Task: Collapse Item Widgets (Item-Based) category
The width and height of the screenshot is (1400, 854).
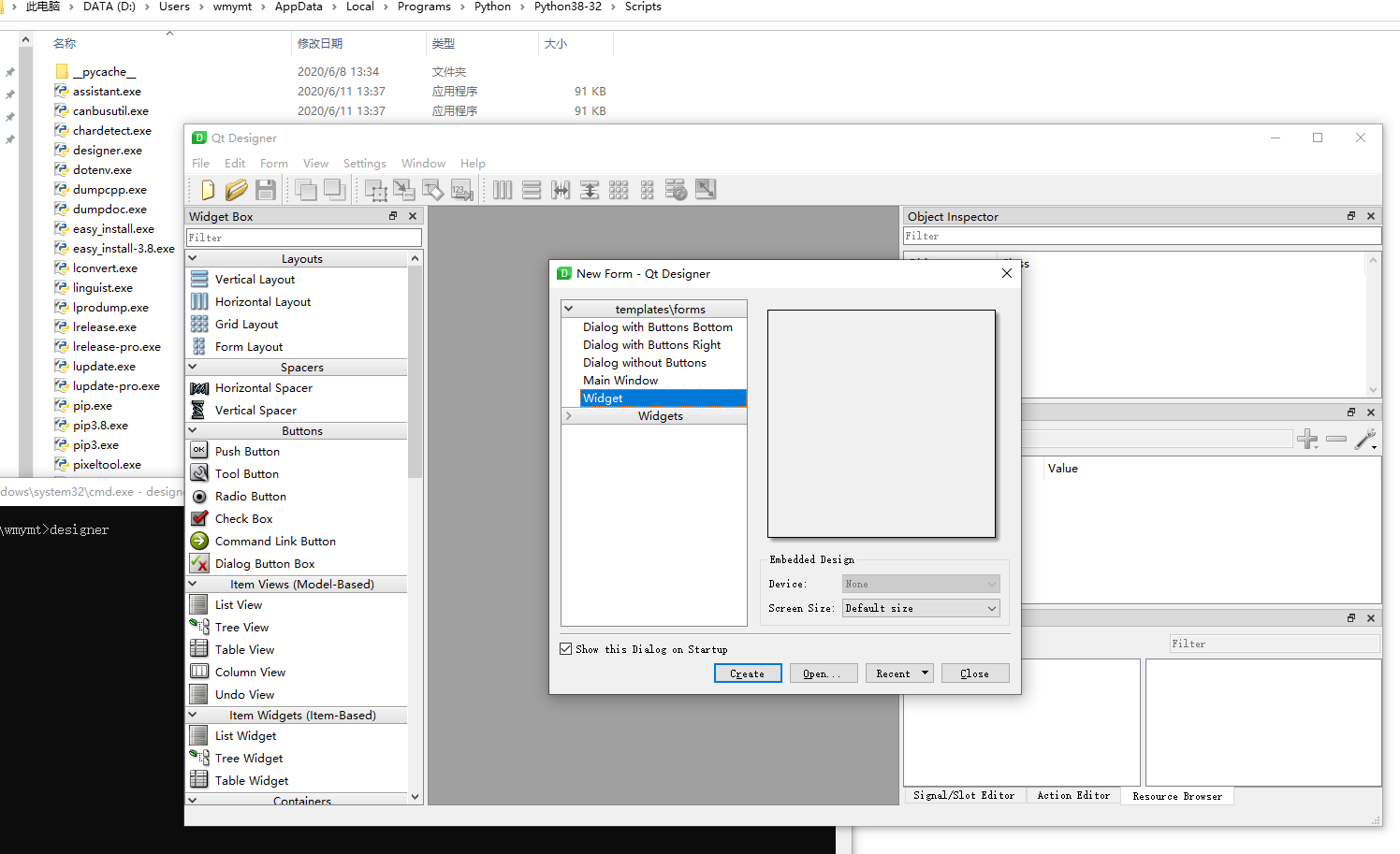Action: point(193,715)
